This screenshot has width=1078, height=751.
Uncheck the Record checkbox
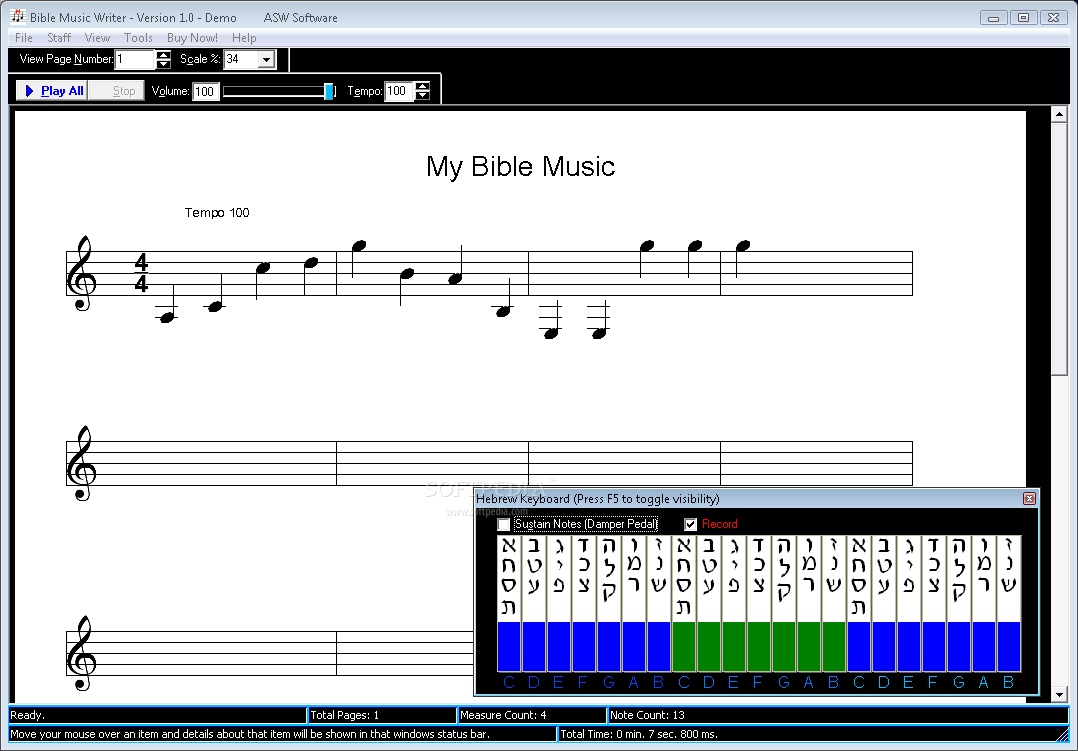click(690, 524)
